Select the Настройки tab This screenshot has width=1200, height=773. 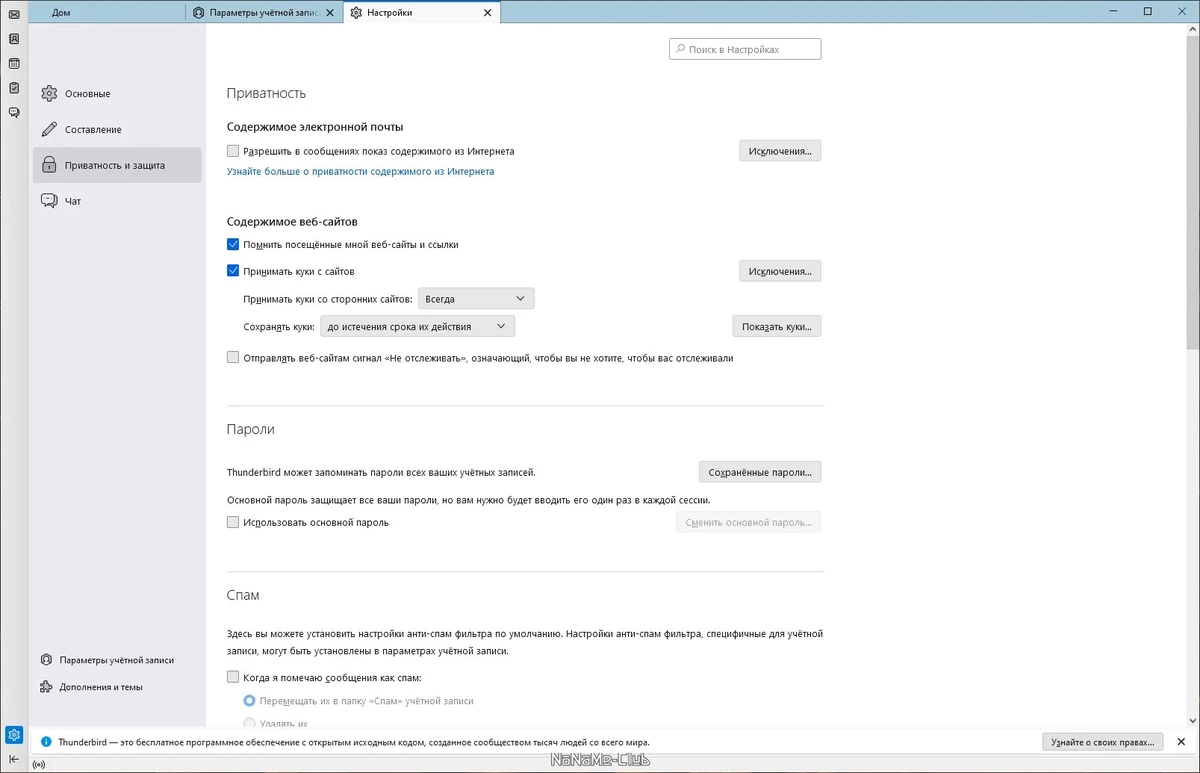pyautogui.click(x=422, y=13)
